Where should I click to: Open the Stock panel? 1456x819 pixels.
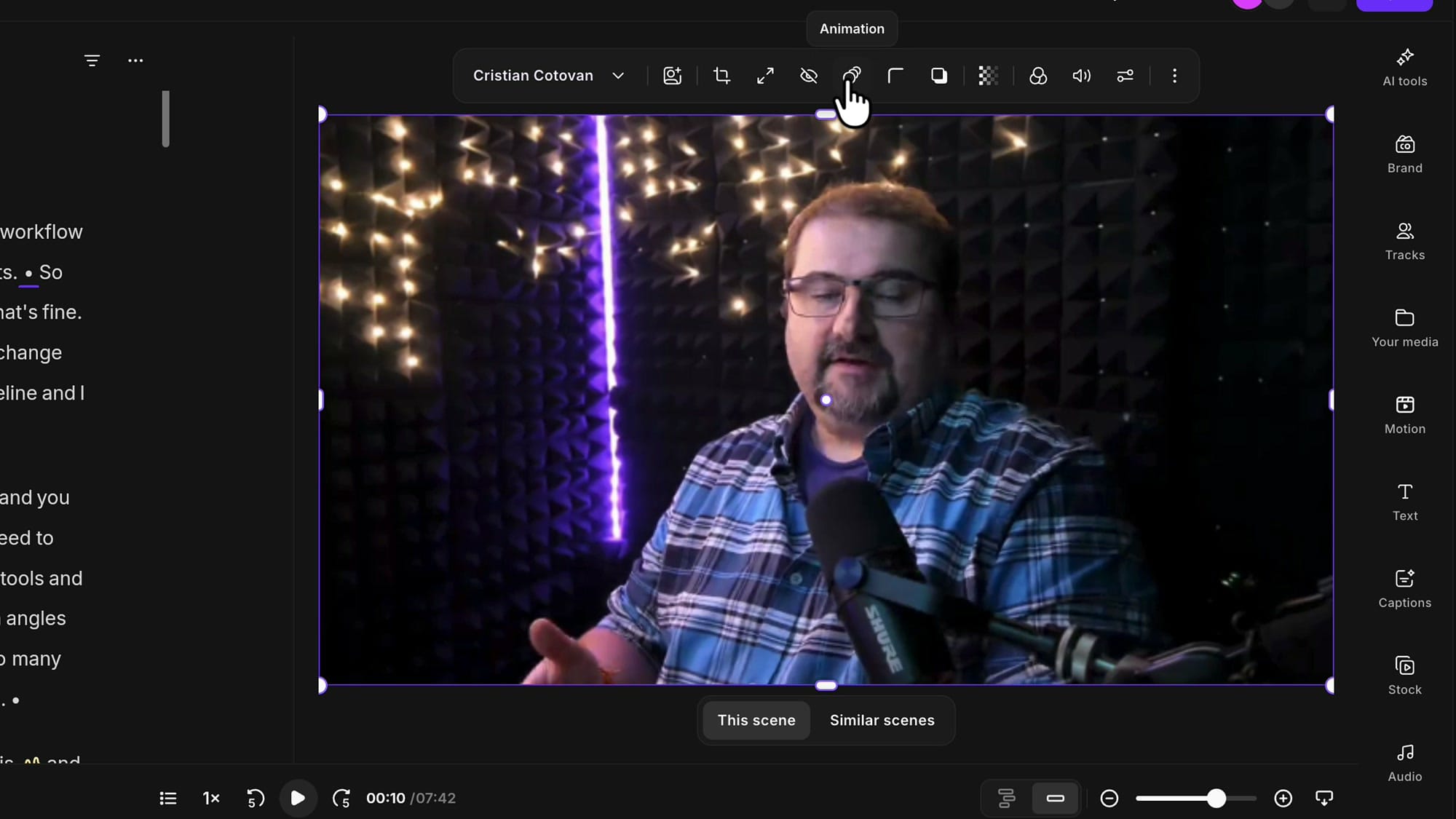(x=1404, y=676)
